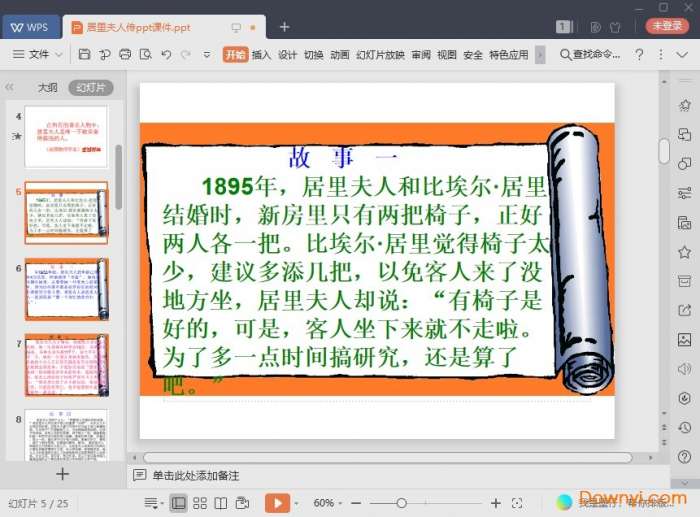Select the 插入 ribbon tab

261,54
